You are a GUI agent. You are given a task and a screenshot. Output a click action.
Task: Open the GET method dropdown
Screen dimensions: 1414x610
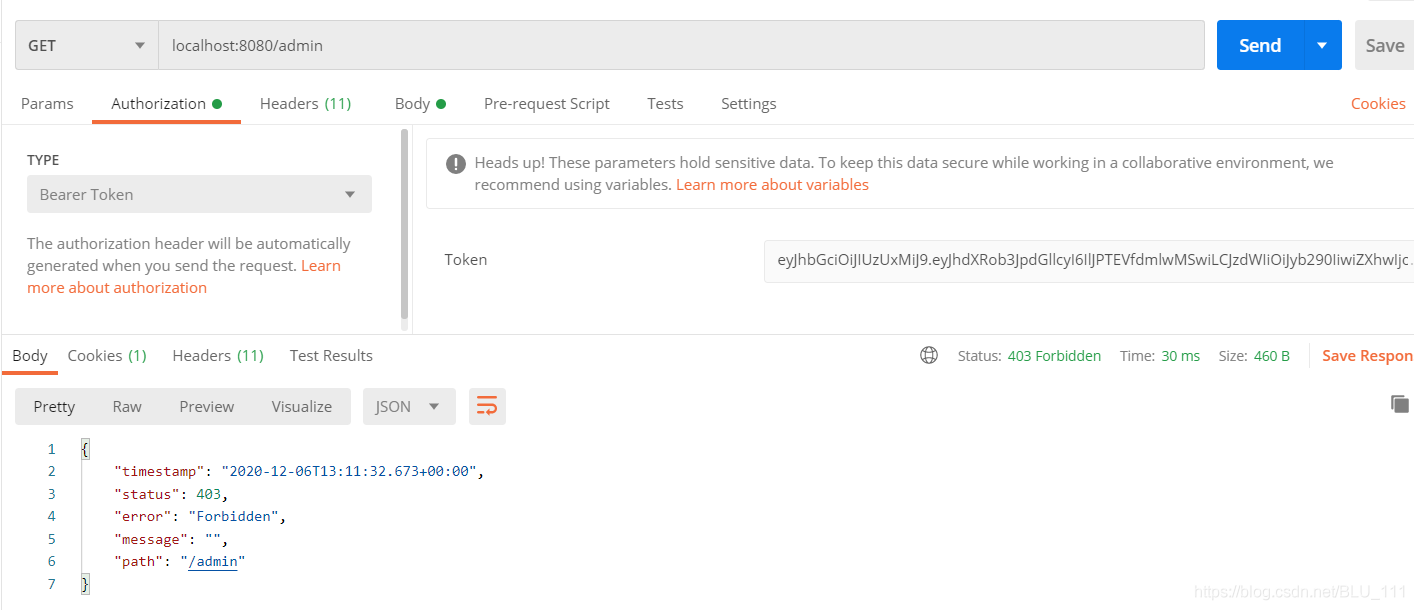tap(87, 45)
